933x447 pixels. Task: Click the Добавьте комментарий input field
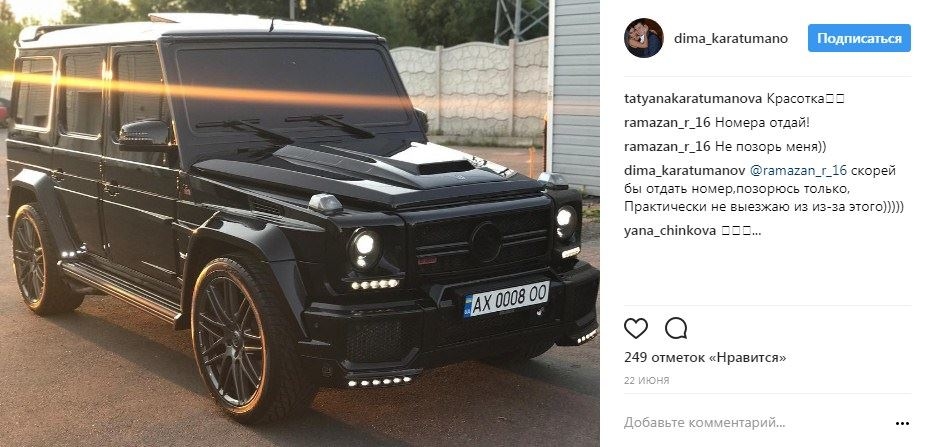click(756, 423)
